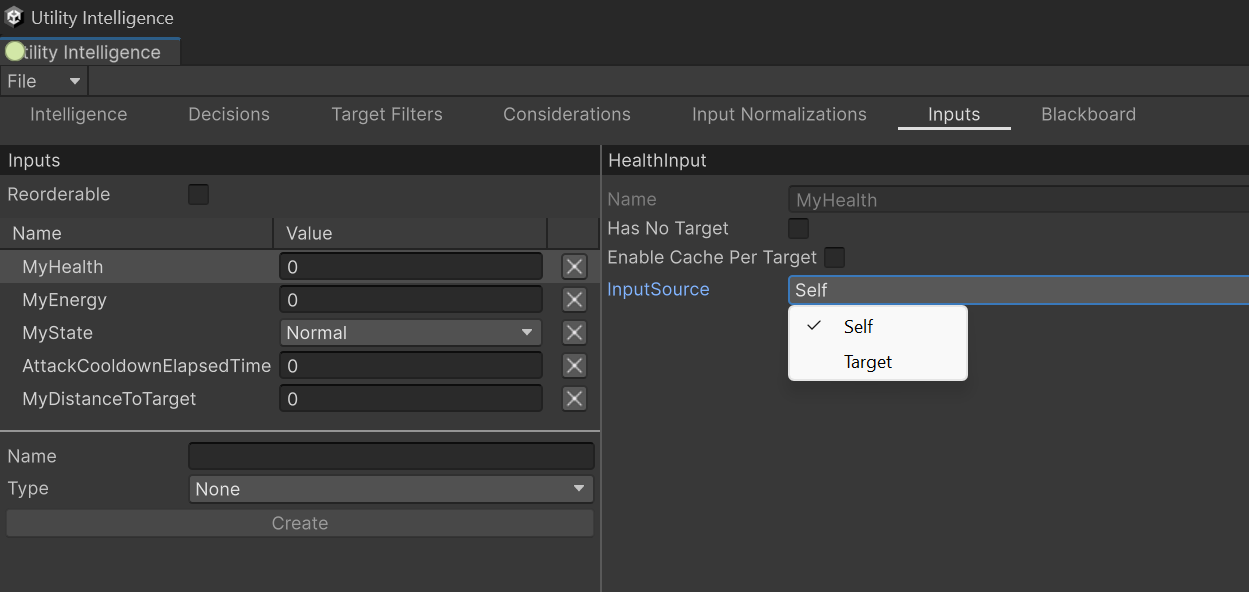Select the AttackCooldownElapsedTime row name
The width and height of the screenshot is (1249, 592).
pyautogui.click(x=146, y=366)
